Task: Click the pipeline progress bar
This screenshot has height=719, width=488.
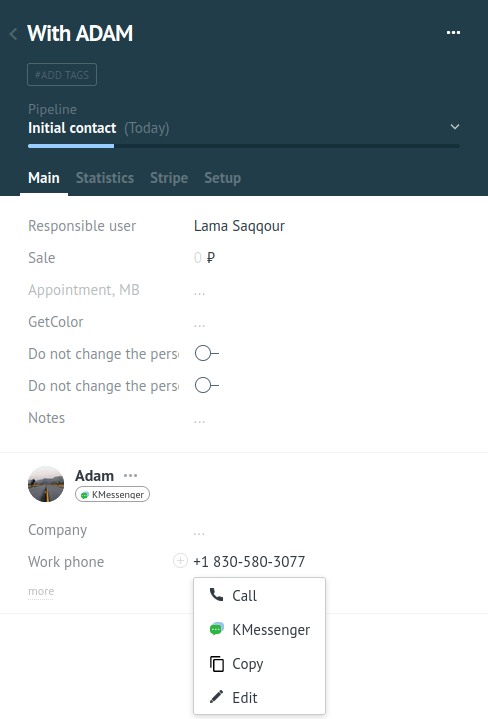Action: (x=244, y=146)
